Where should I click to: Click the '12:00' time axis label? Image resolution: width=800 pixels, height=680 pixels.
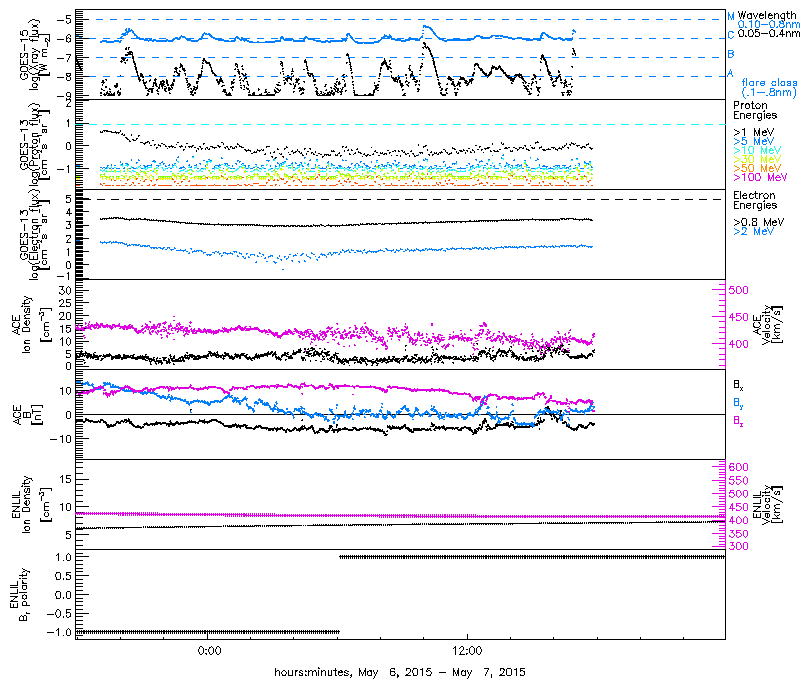click(x=467, y=651)
